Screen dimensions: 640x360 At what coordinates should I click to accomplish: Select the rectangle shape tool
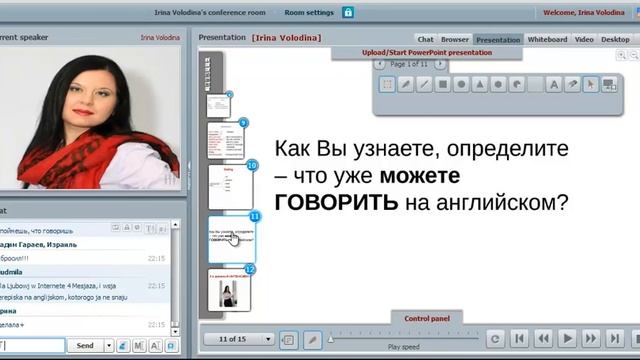coord(443,84)
